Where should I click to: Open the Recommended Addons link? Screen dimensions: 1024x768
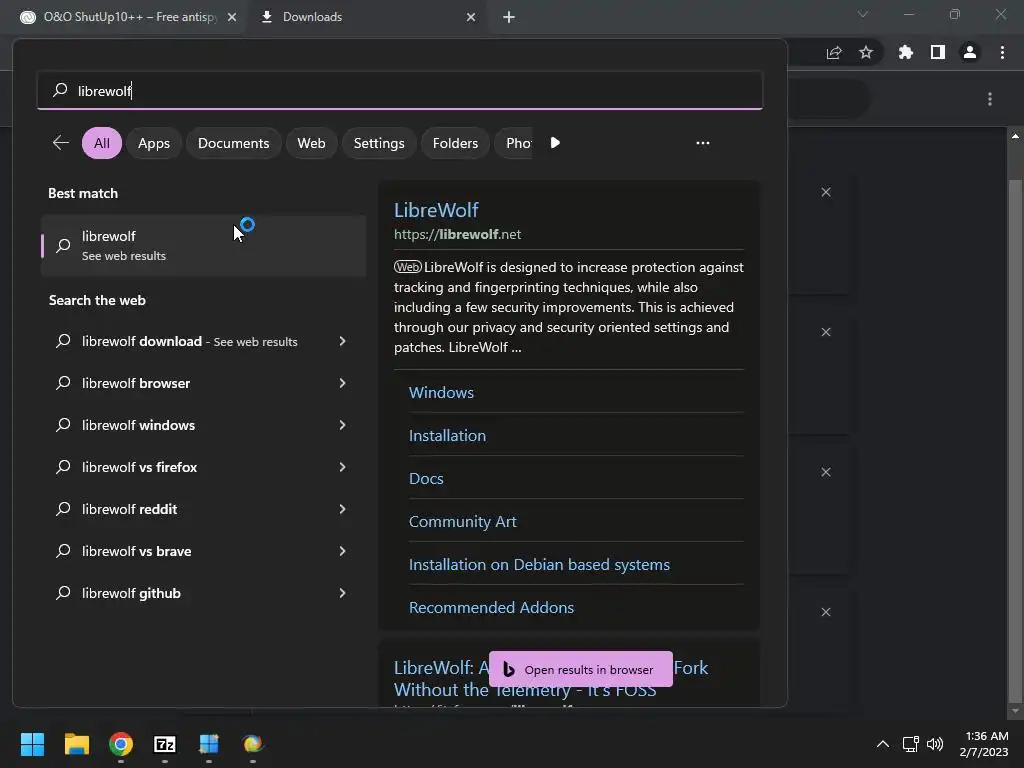[x=491, y=607]
